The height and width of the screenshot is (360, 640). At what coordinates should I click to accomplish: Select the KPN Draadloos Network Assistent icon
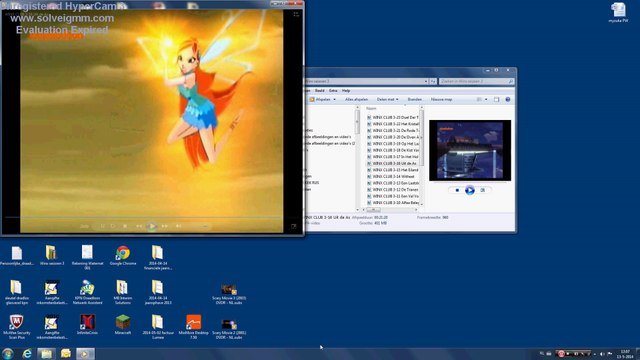pyautogui.click(x=87, y=292)
